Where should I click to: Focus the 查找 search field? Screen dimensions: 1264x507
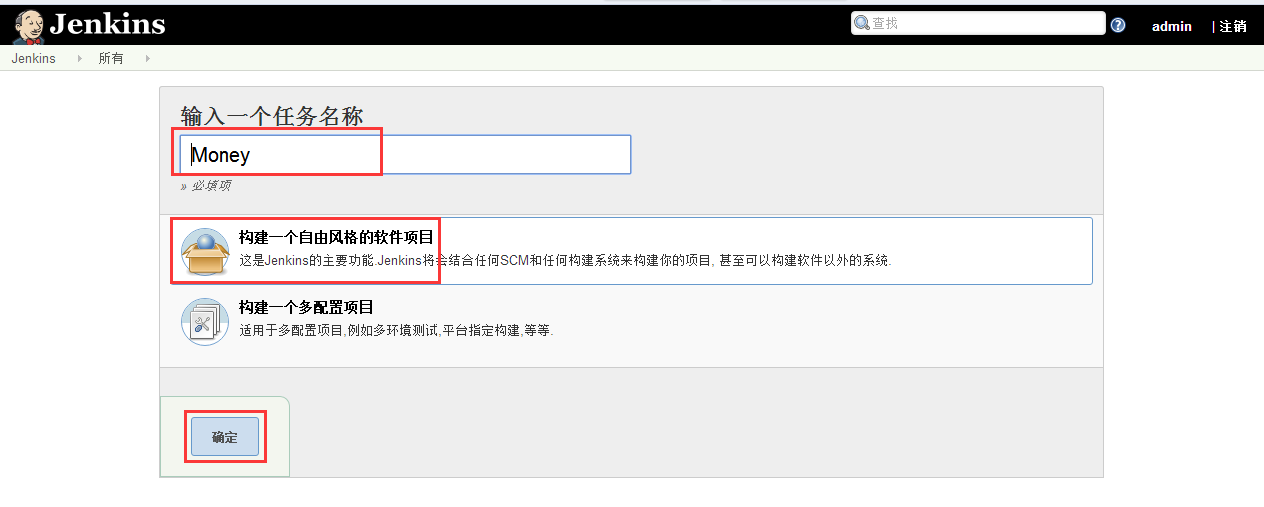(x=978, y=23)
